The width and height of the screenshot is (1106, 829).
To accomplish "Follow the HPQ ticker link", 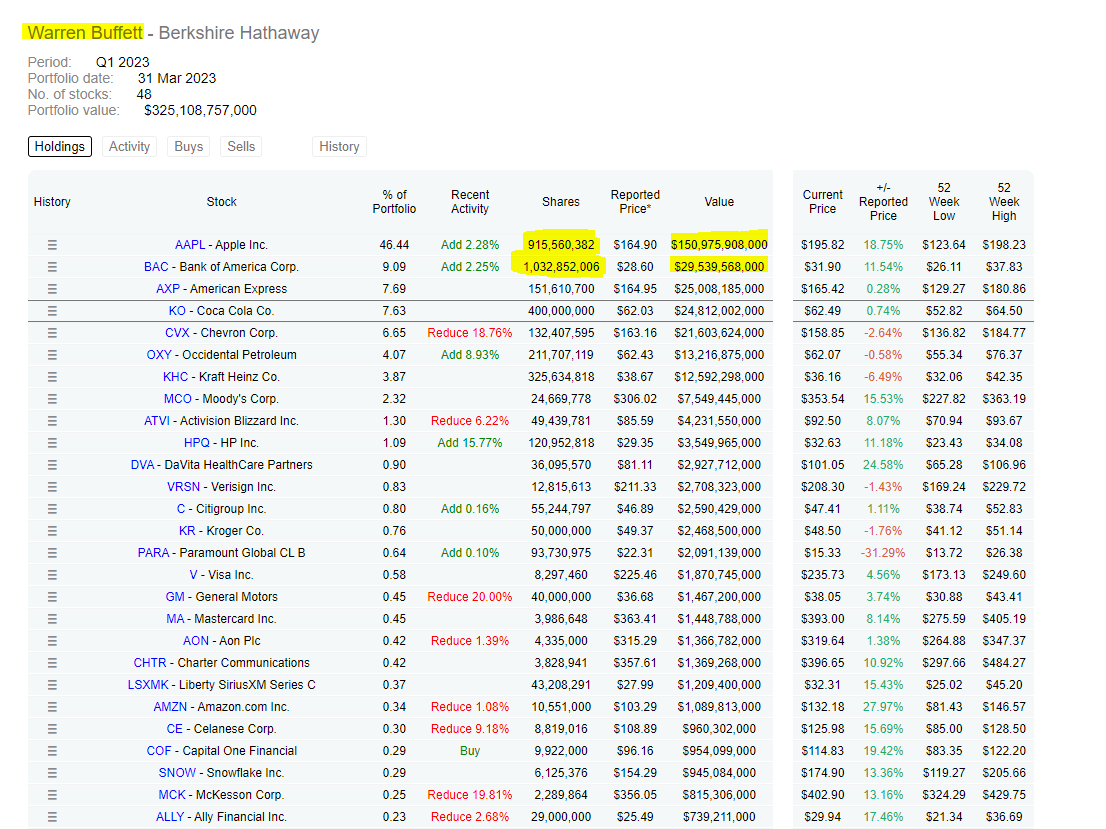I will coord(197,443).
